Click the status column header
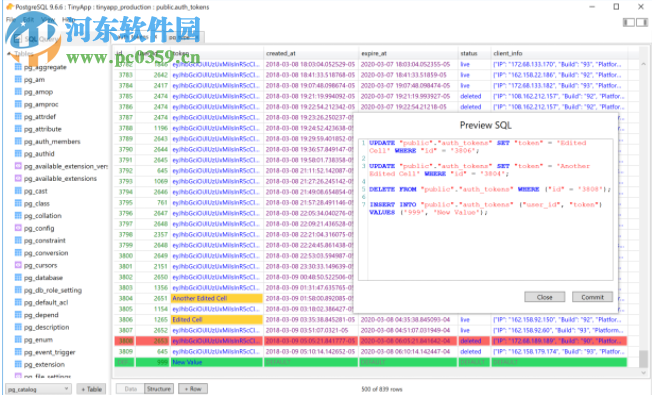 pos(474,53)
